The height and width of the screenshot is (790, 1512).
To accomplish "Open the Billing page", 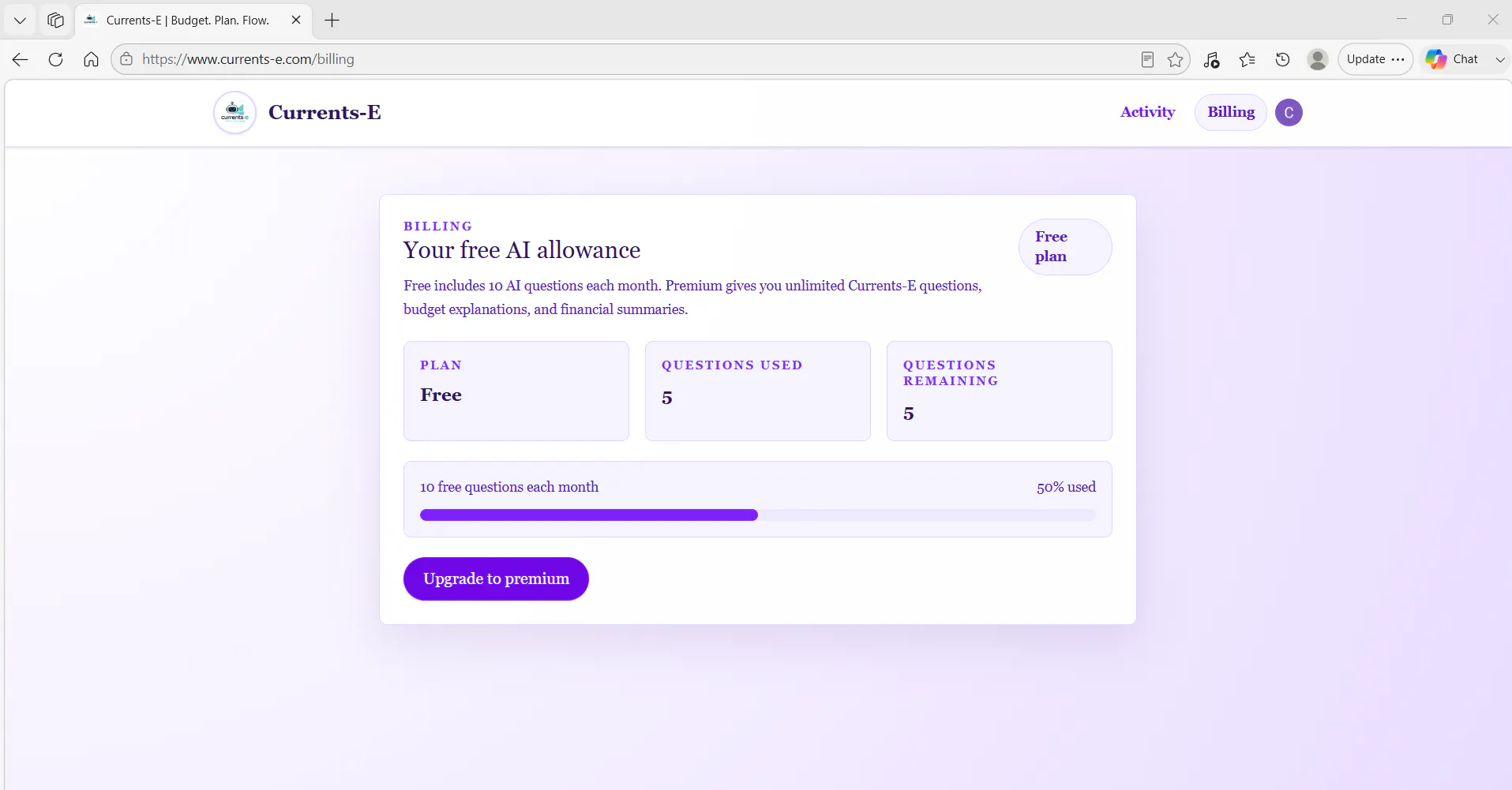I will [1231, 112].
